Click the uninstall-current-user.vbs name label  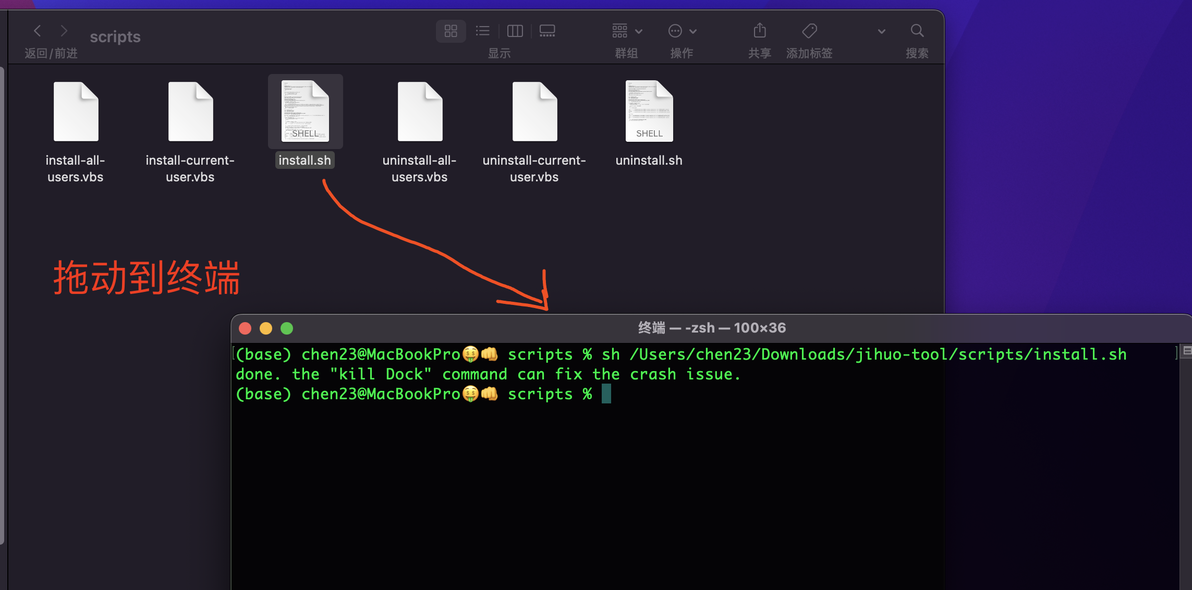[534, 169]
